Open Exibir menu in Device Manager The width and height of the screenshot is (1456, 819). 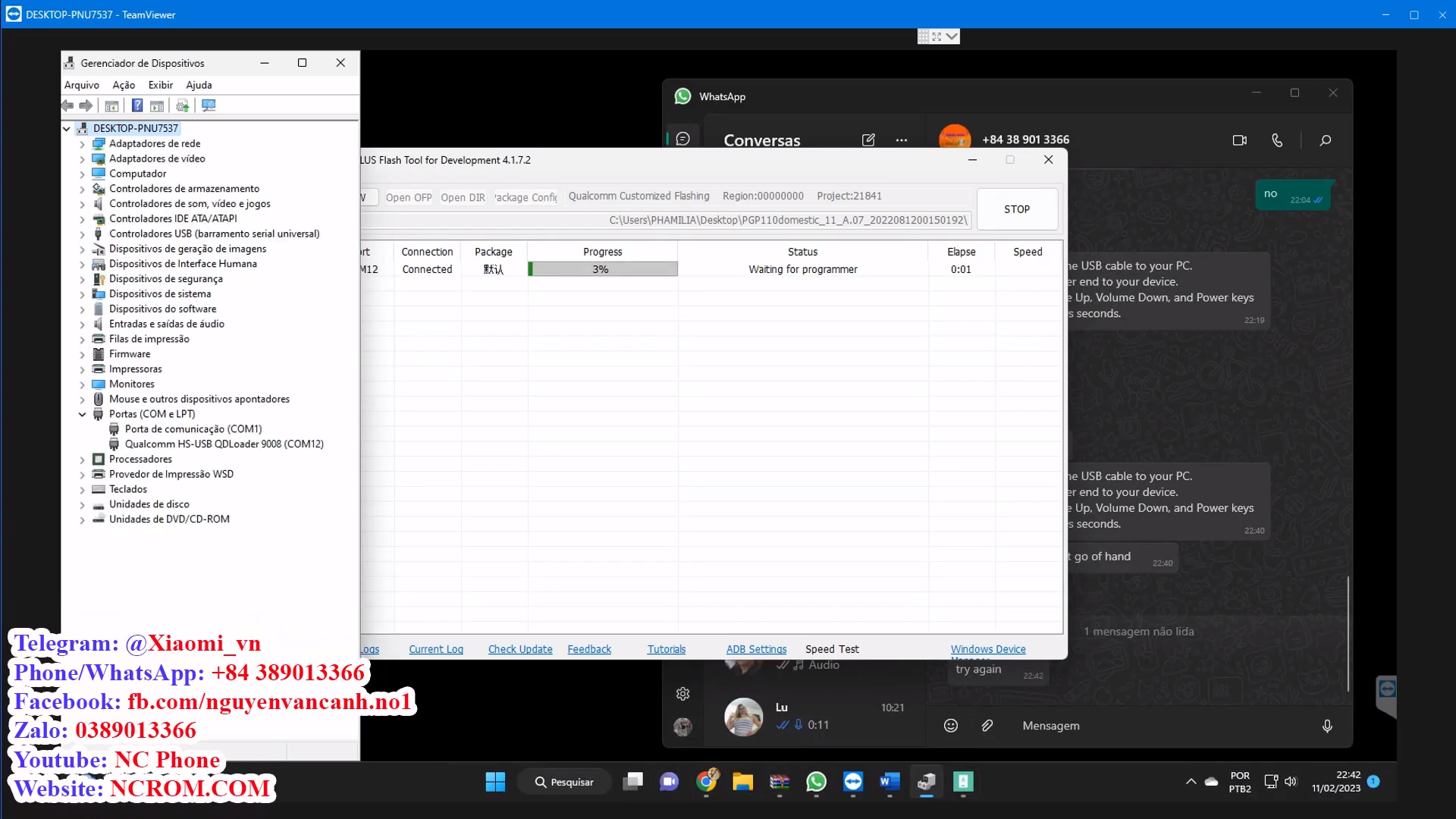[160, 85]
